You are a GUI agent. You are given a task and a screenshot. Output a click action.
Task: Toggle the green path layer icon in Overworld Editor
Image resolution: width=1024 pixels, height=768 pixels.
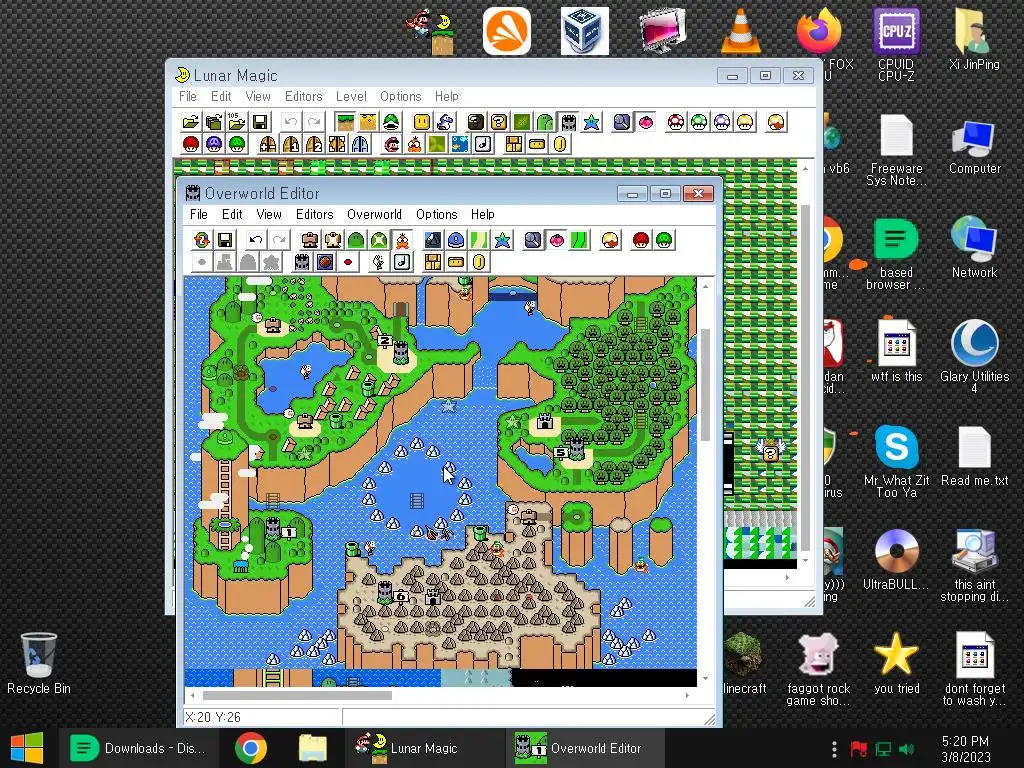pyautogui.click(x=579, y=240)
